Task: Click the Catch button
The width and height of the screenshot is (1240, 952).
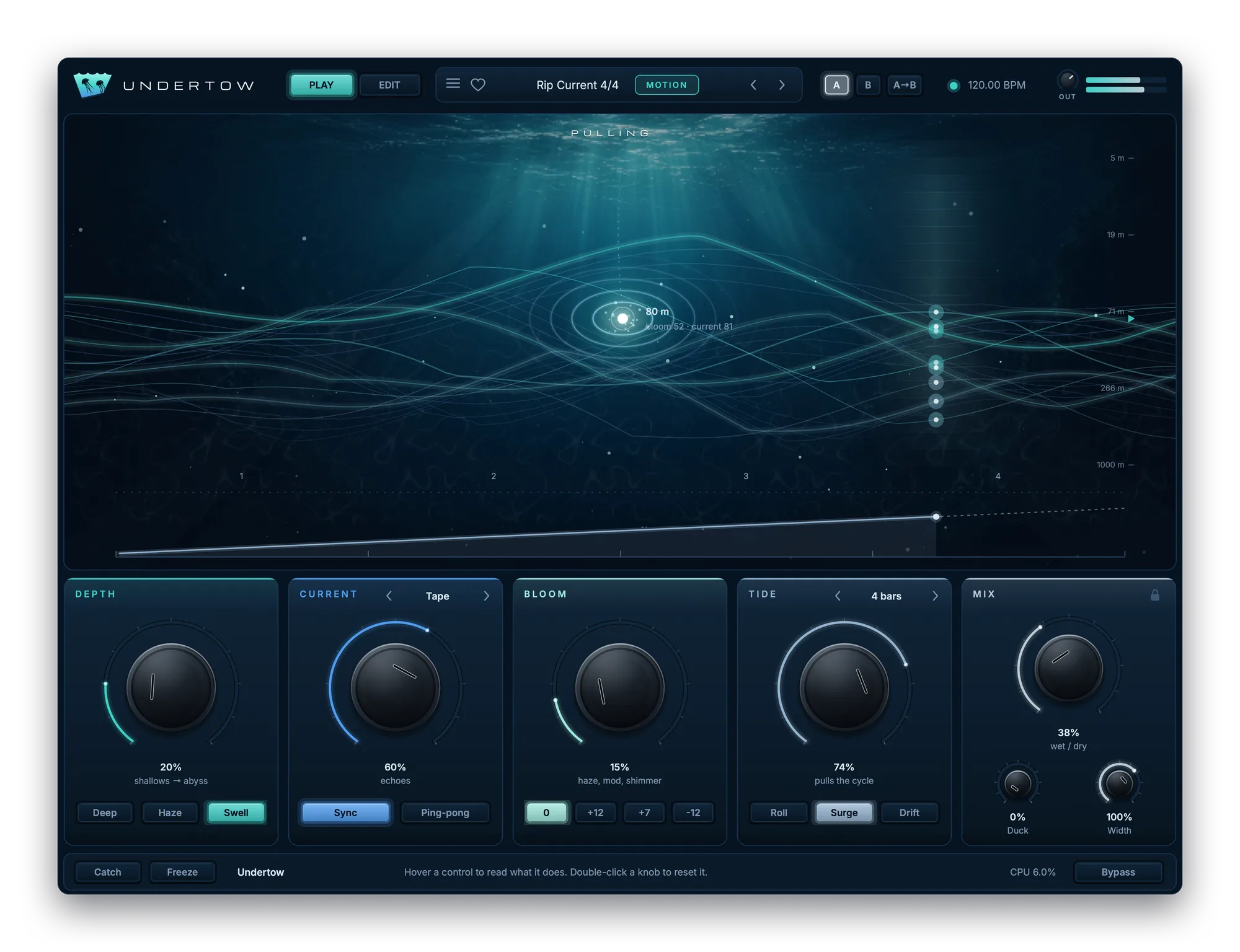Action: tap(107, 872)
